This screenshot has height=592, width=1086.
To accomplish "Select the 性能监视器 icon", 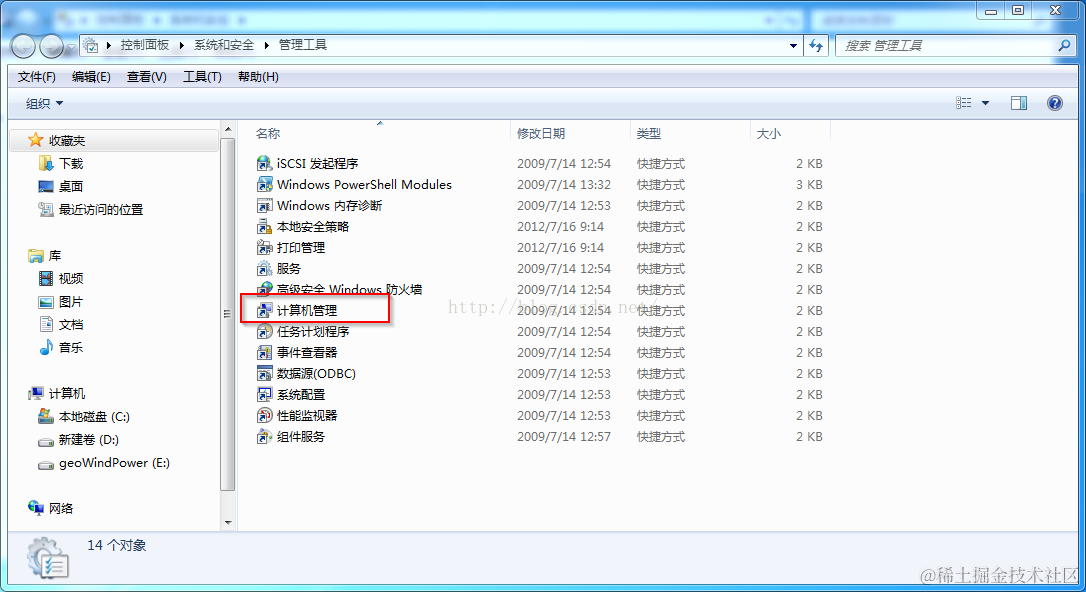I will coord(264,415).
